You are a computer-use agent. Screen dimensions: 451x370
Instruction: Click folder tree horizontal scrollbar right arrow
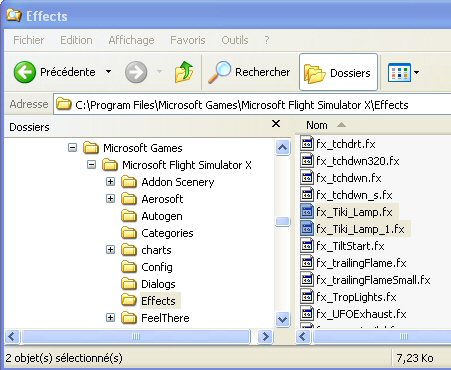click(x=265, y=336)
